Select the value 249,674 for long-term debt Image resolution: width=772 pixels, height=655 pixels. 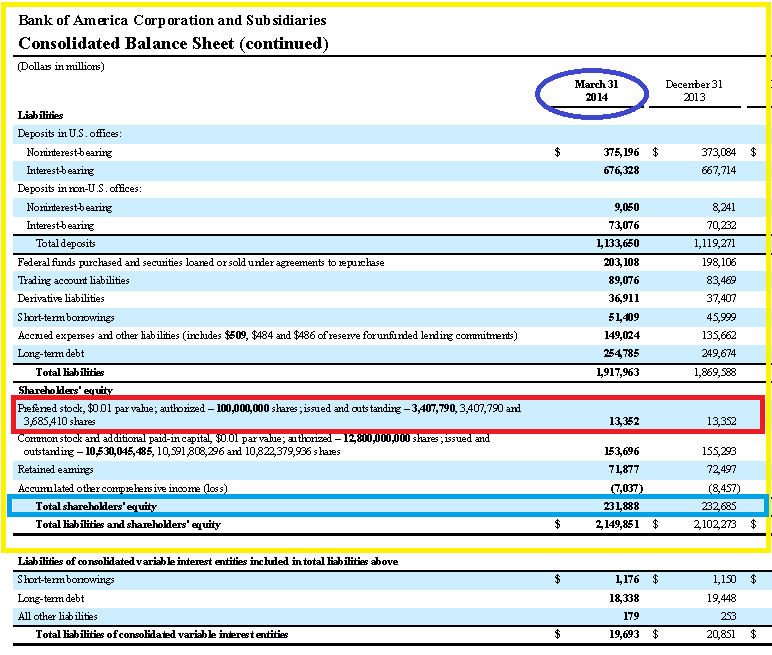718,354
